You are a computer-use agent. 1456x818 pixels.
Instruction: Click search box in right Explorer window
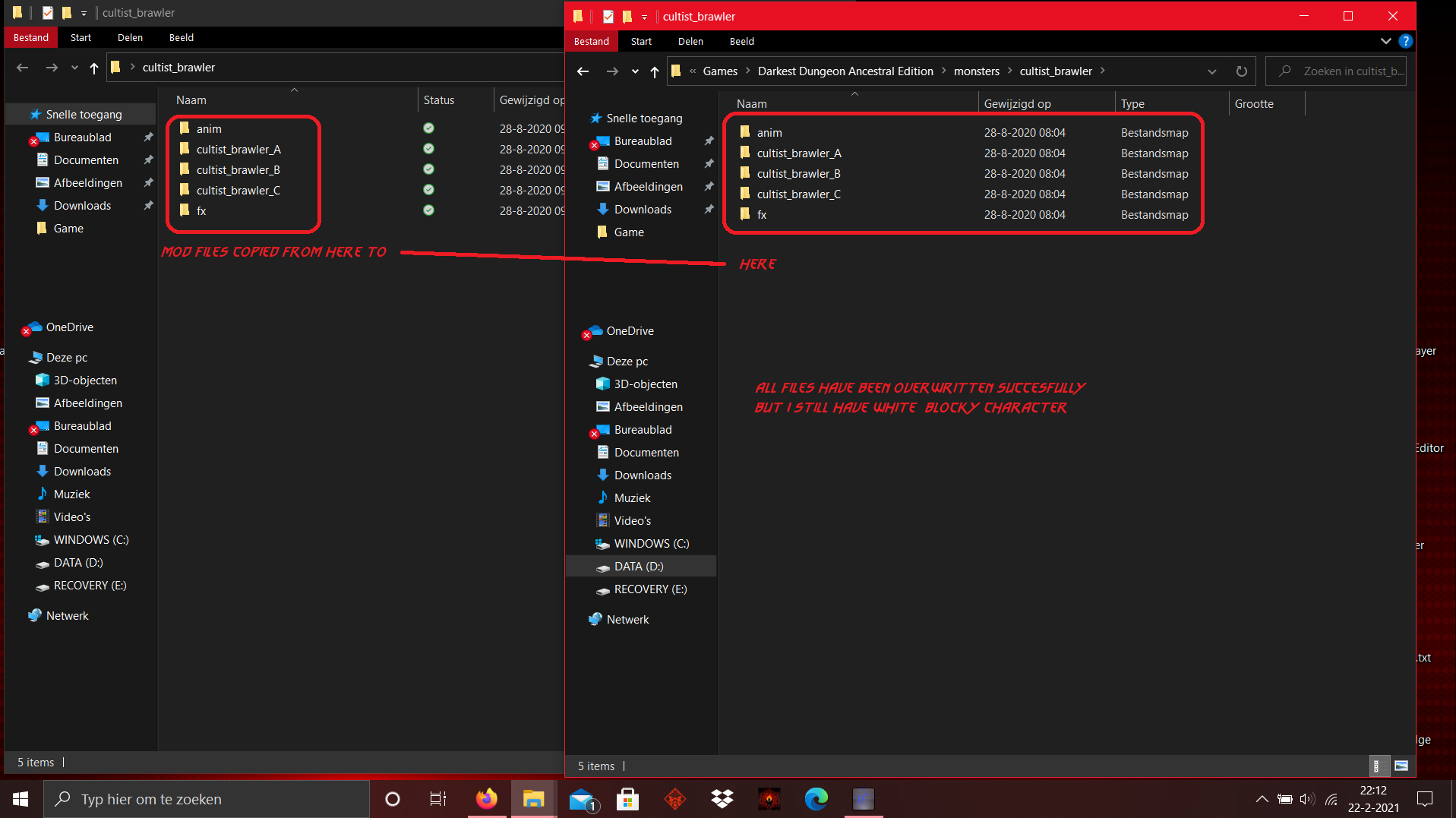[1335, 71]
